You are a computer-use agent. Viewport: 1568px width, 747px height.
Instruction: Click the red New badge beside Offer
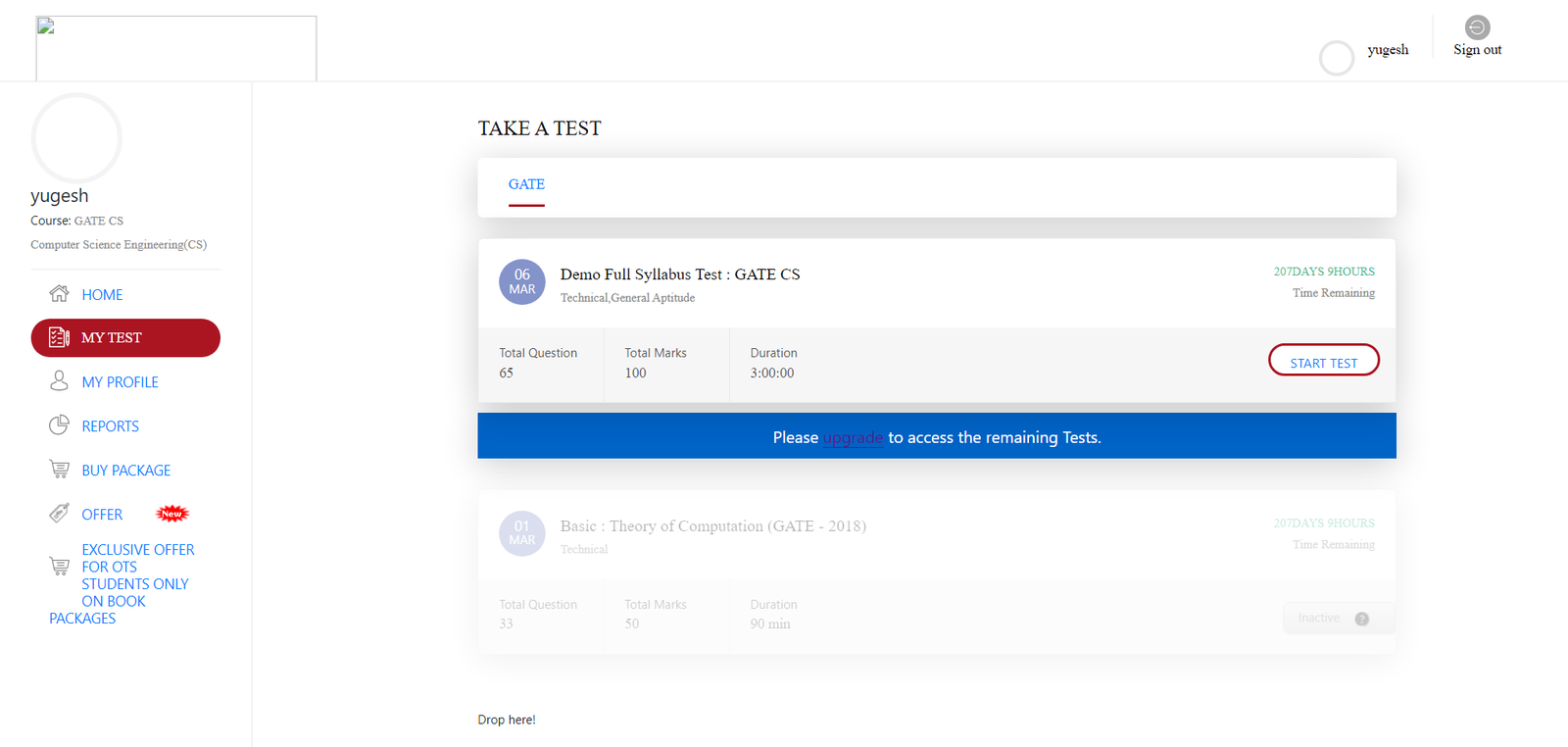(x=171, y=514)
